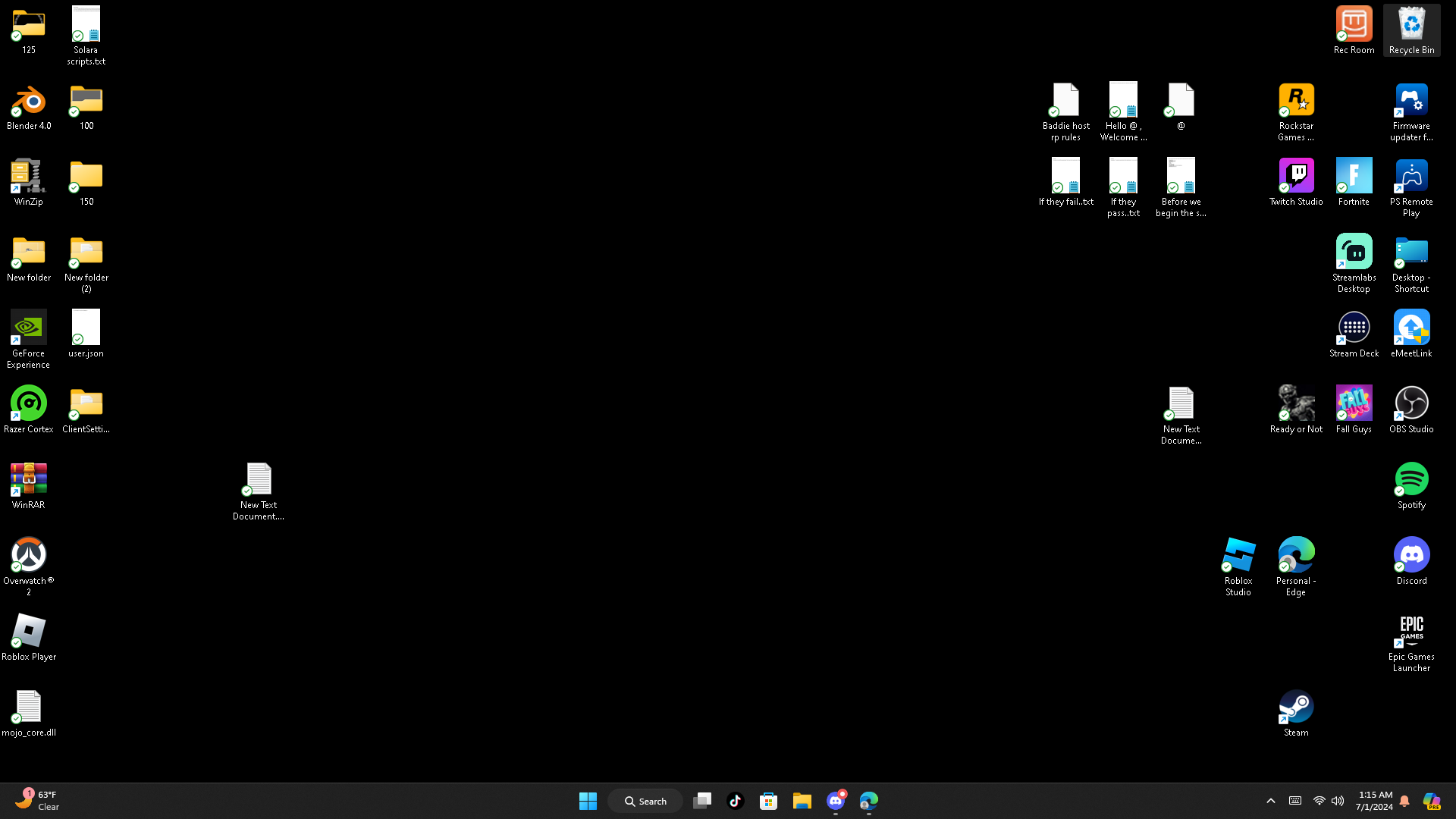Click the touch keyboard tray icon

(x=1295, y=801)
